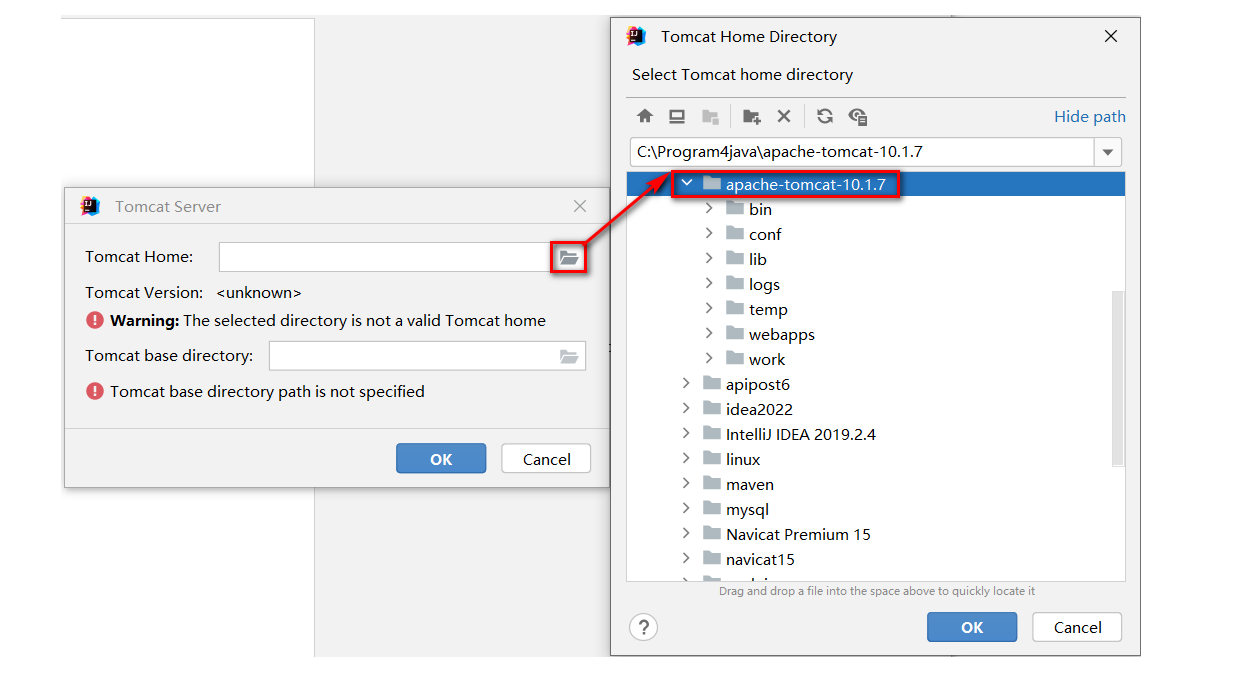Select the apache-tomcat-10.1.7 folder row
The width and height of the screenshot is (1242, 686).
(876, 184)
